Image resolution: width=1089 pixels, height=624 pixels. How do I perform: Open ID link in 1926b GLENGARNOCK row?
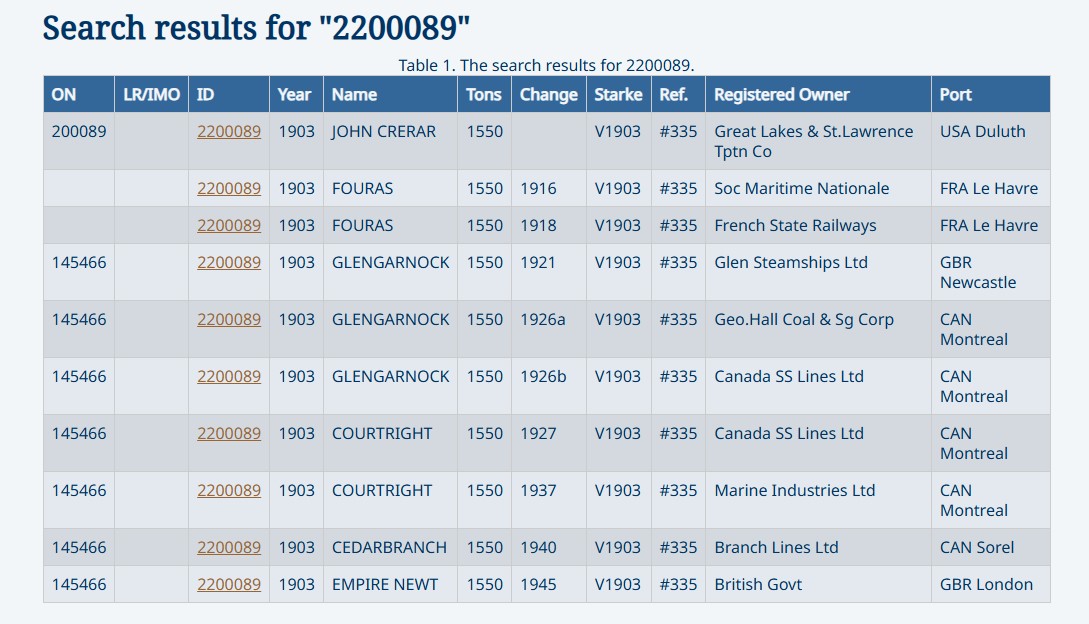pos(228,376)
